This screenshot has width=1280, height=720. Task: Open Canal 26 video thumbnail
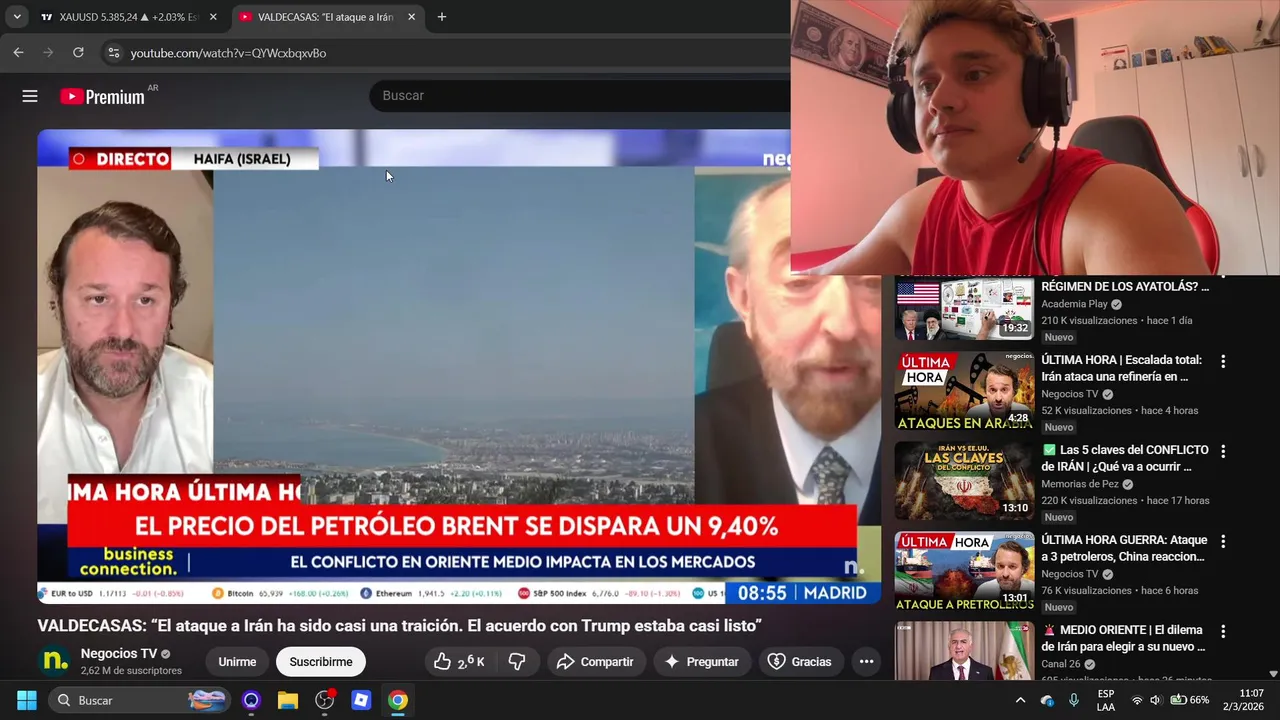click(x=964, y=650)
